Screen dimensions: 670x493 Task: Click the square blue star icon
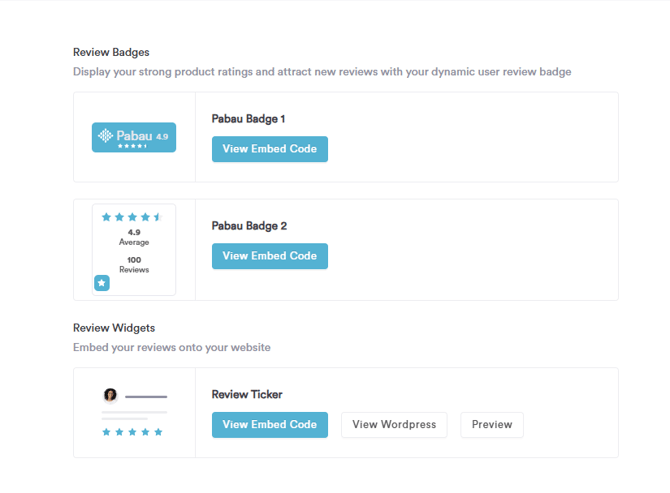point(102,283)
